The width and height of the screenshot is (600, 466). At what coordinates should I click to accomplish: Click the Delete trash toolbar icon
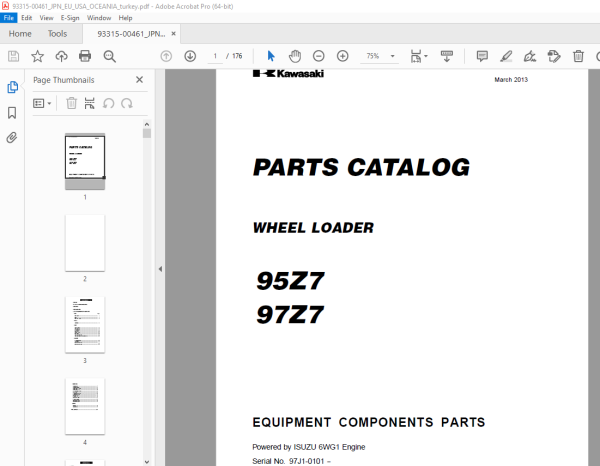(x=578, y=56)
